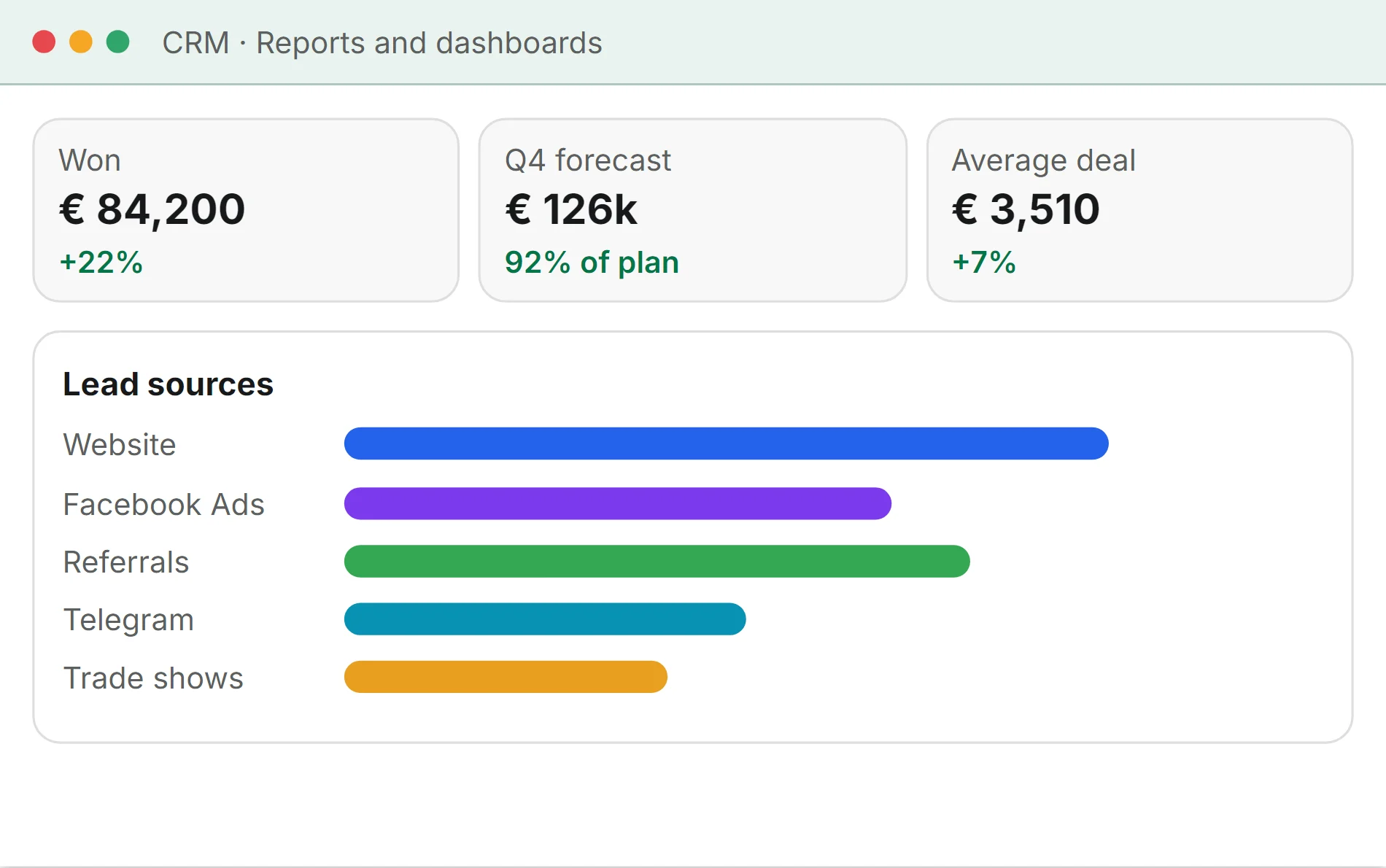1386x868 pixels.
Task: Select the Trade shows row label
Action: (153, 678)
